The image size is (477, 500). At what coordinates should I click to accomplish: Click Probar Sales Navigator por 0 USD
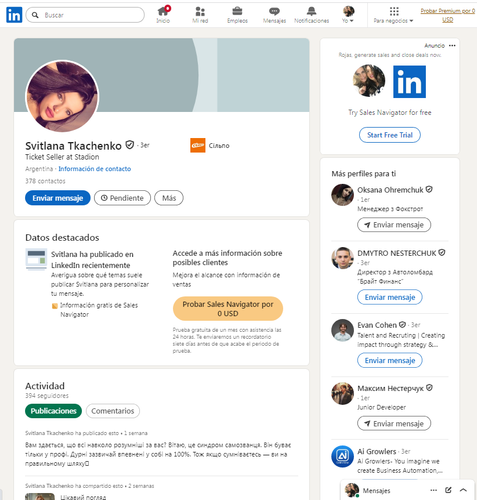[x=228, y=309]
